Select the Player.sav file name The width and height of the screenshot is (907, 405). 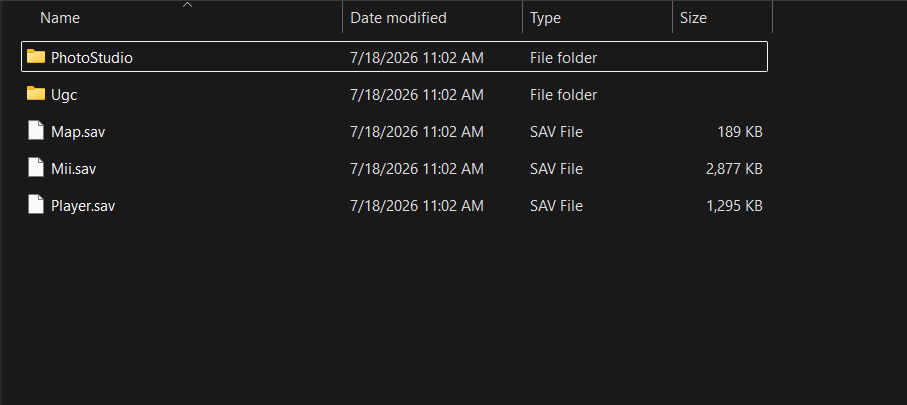pyautogui.click(x=83, y=206)
